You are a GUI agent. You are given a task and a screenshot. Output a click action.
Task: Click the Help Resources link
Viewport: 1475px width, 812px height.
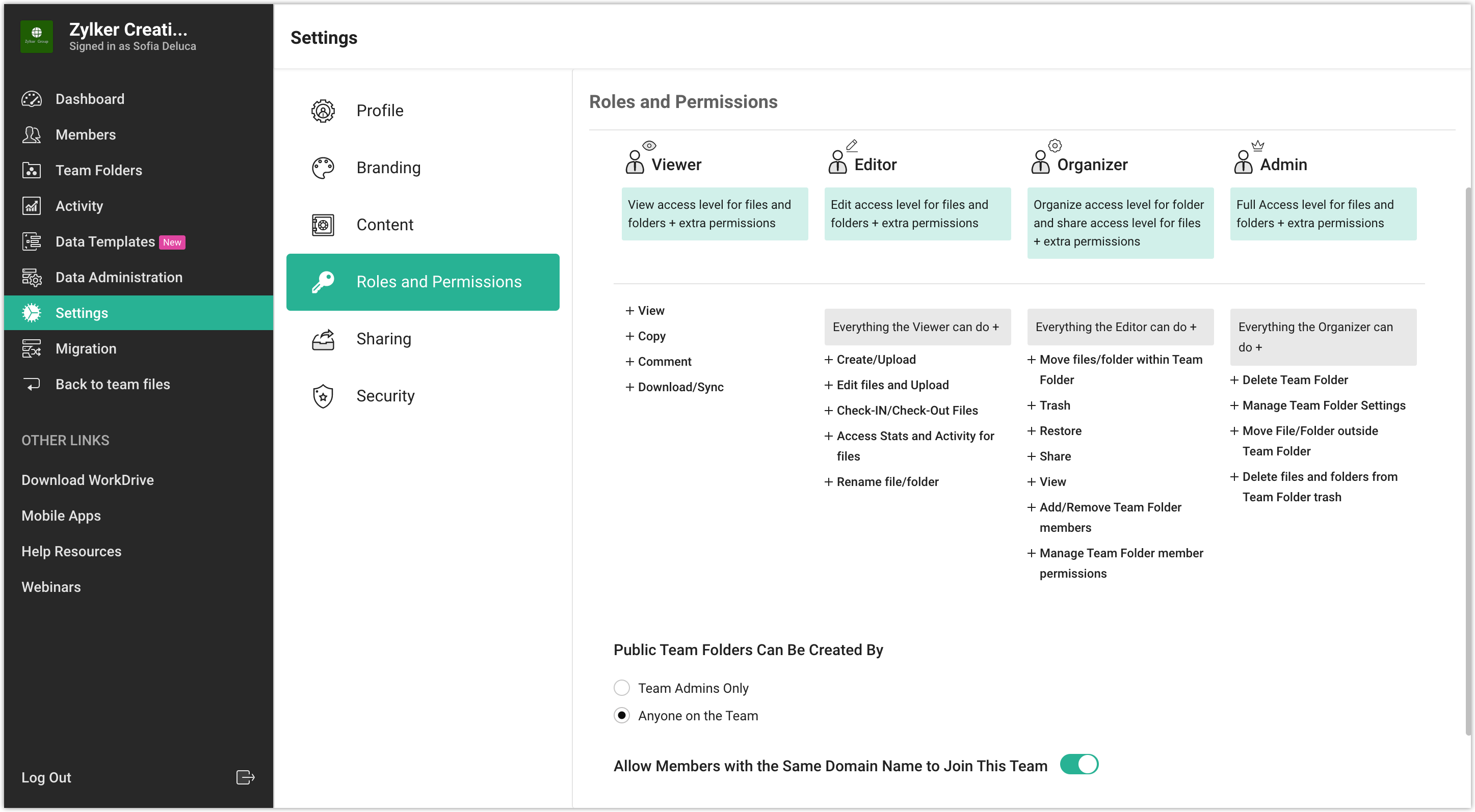pyautogui.click(x=71, y=552)
